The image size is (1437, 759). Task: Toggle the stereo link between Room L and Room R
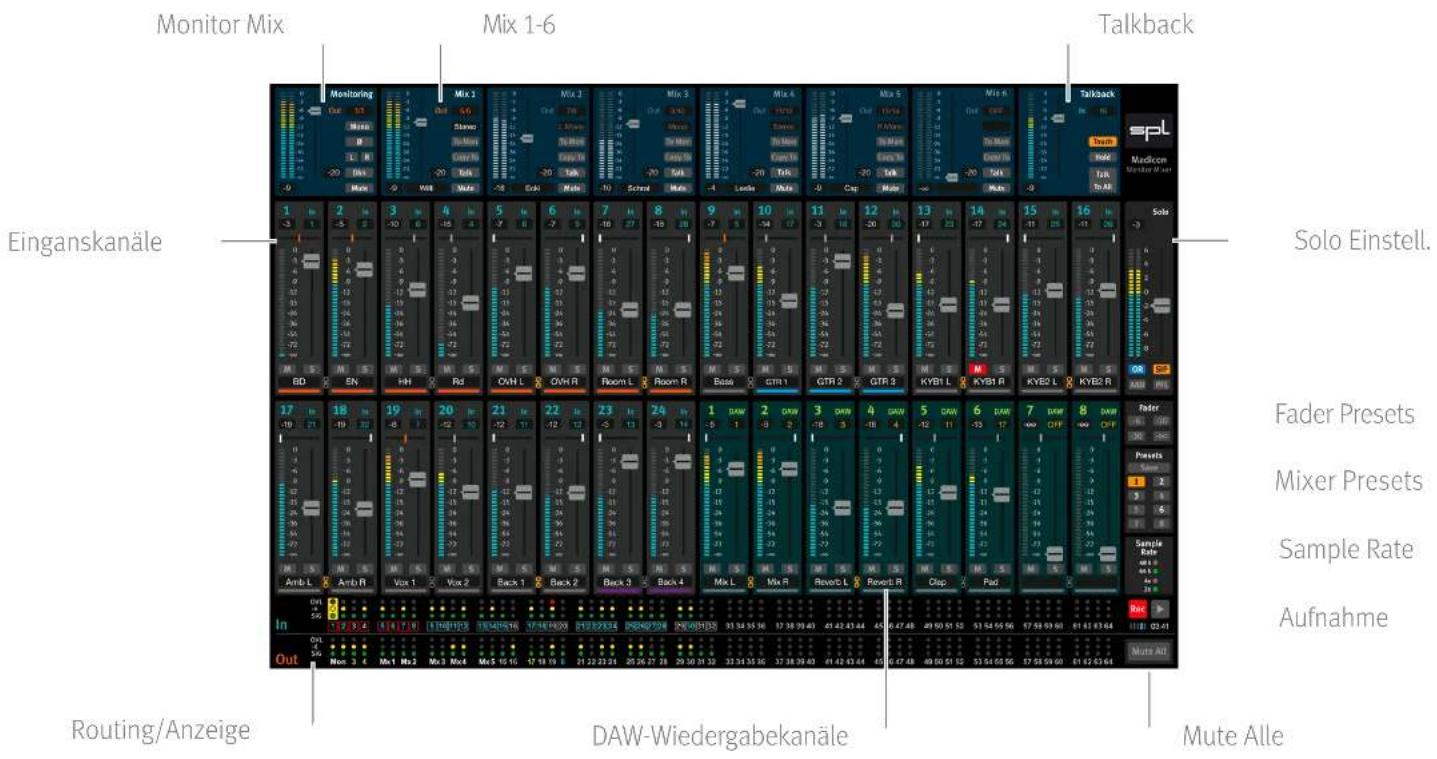pos(644,382)
